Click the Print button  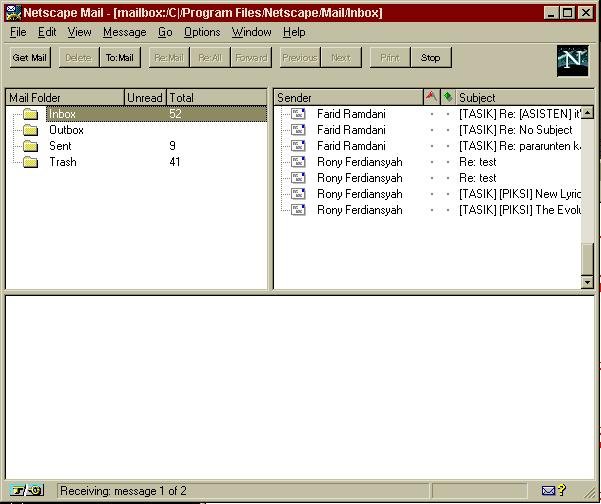coord(390,57)
